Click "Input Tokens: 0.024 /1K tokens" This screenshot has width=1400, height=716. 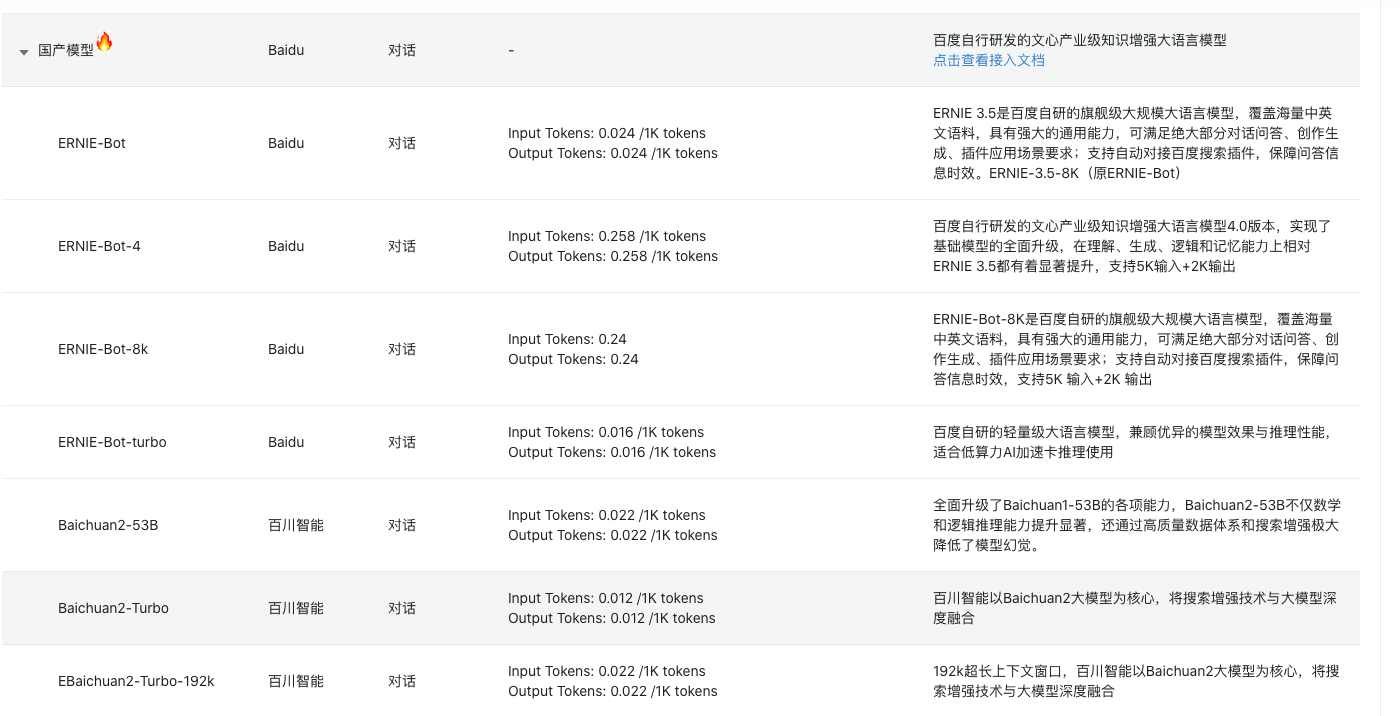607,133
